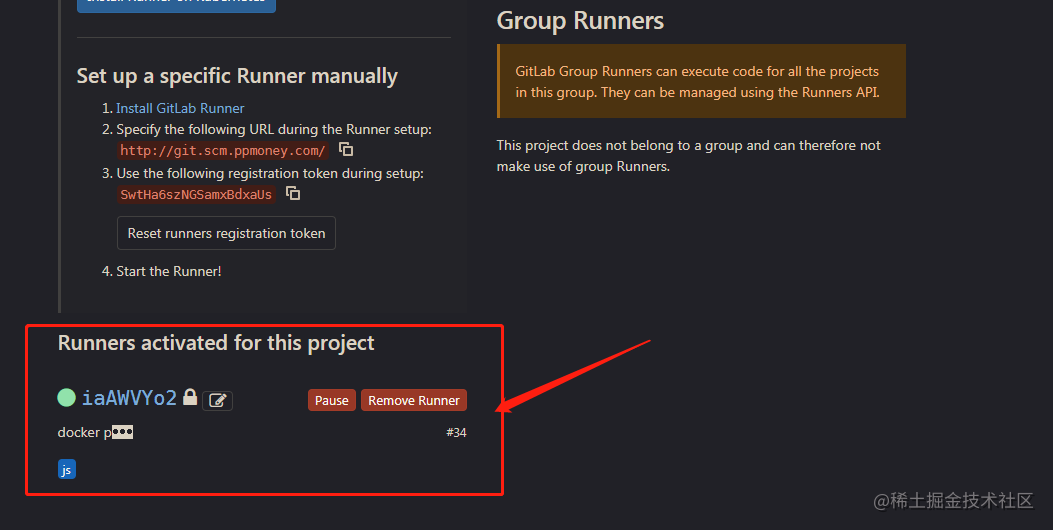This screenshot has width=1053, height=530.
Task: Click the js tag label
Action: (x=67, y=469)
